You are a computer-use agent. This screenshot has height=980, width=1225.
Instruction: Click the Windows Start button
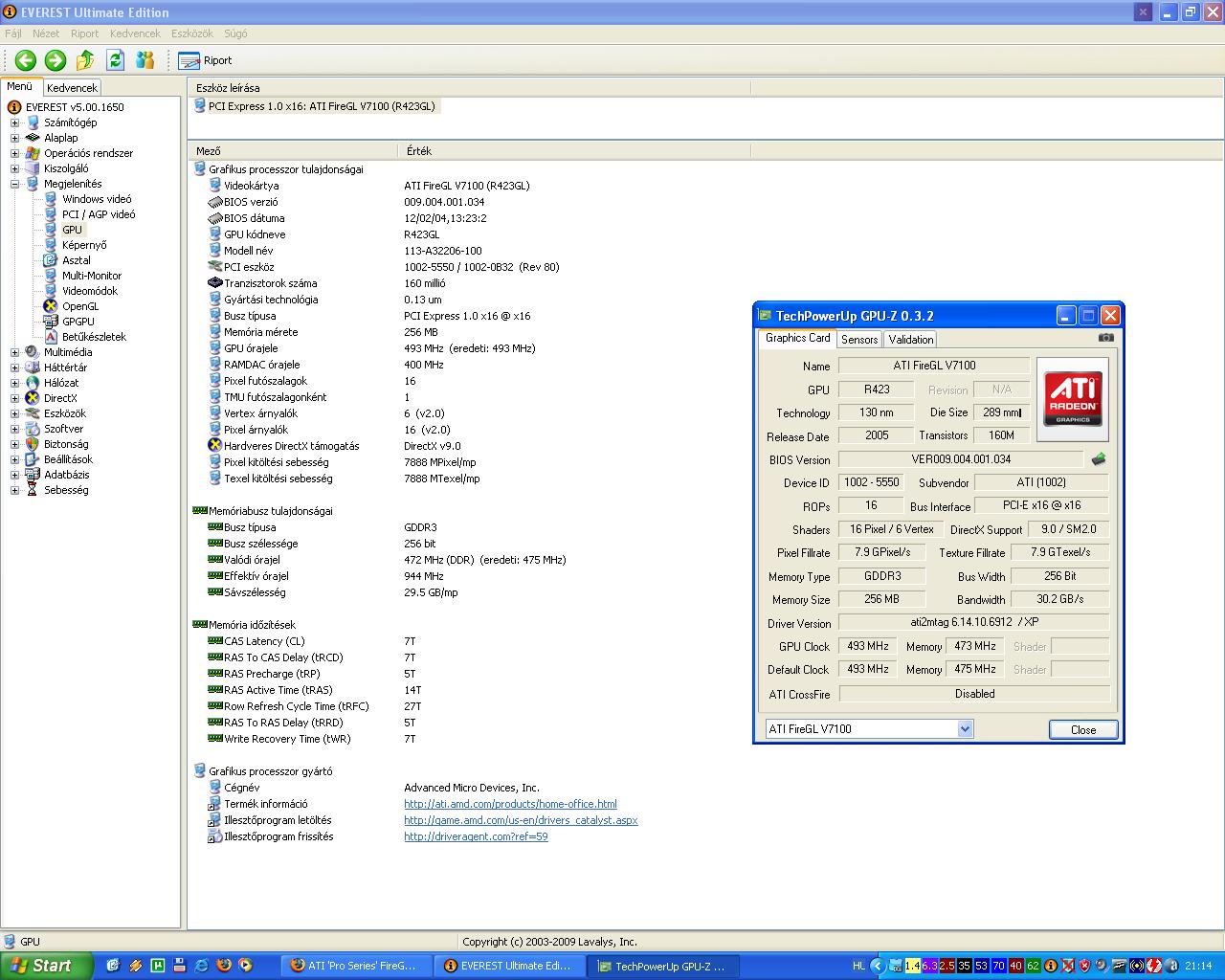(x=47, y=966)
